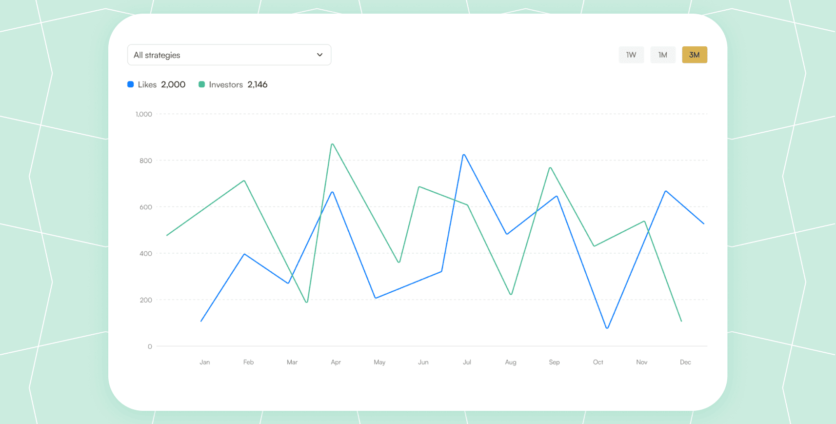Viewport: 836px width, 424px height.
Task: Click the Likes total value 2,000
Action: pos(173,85)
